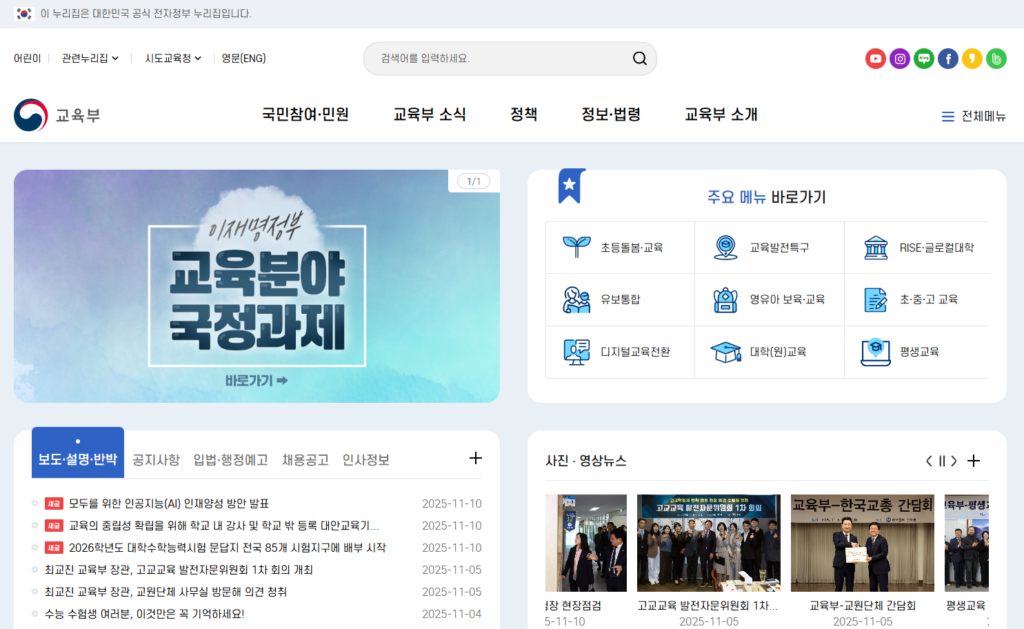
Task: Open the 교육발전특구 shortcut icon
Action: click(725, 247)
